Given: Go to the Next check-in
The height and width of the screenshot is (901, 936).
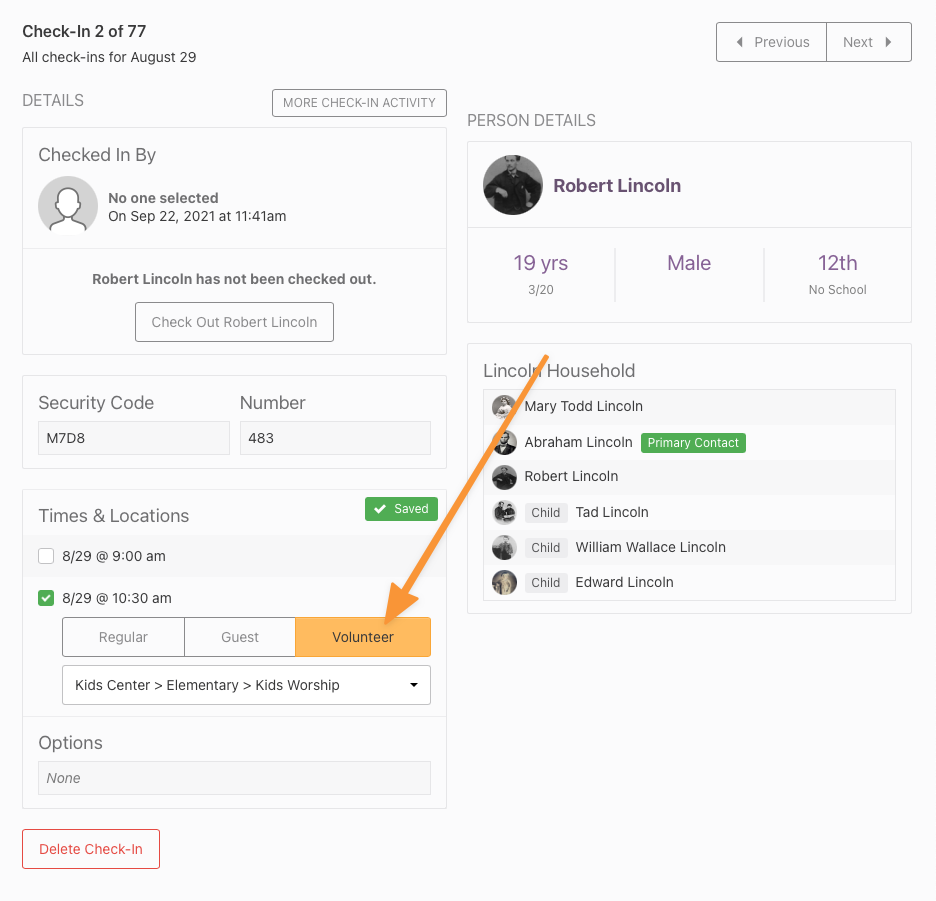Looking at the screenshot, I should coord(869,42).
